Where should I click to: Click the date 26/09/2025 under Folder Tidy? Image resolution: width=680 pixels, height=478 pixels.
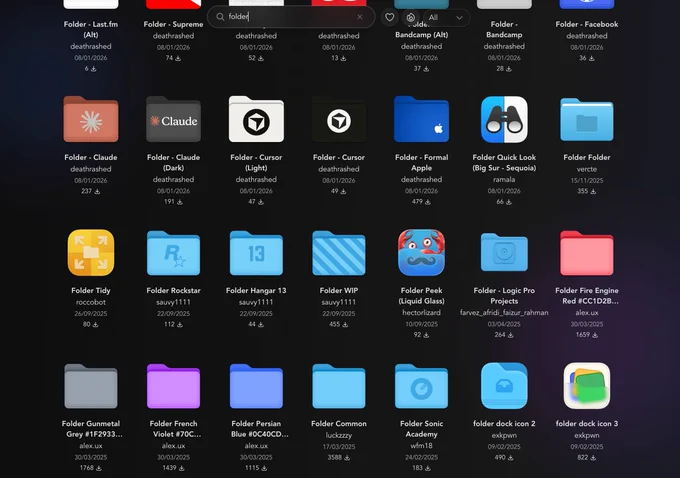pyautogui.click(x=91, y=314)
